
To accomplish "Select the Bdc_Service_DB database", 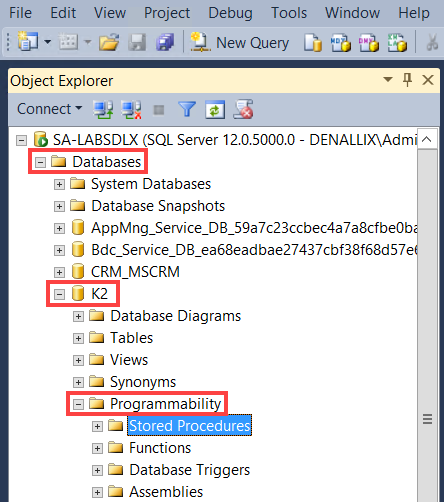I will [x=254, y=250].
